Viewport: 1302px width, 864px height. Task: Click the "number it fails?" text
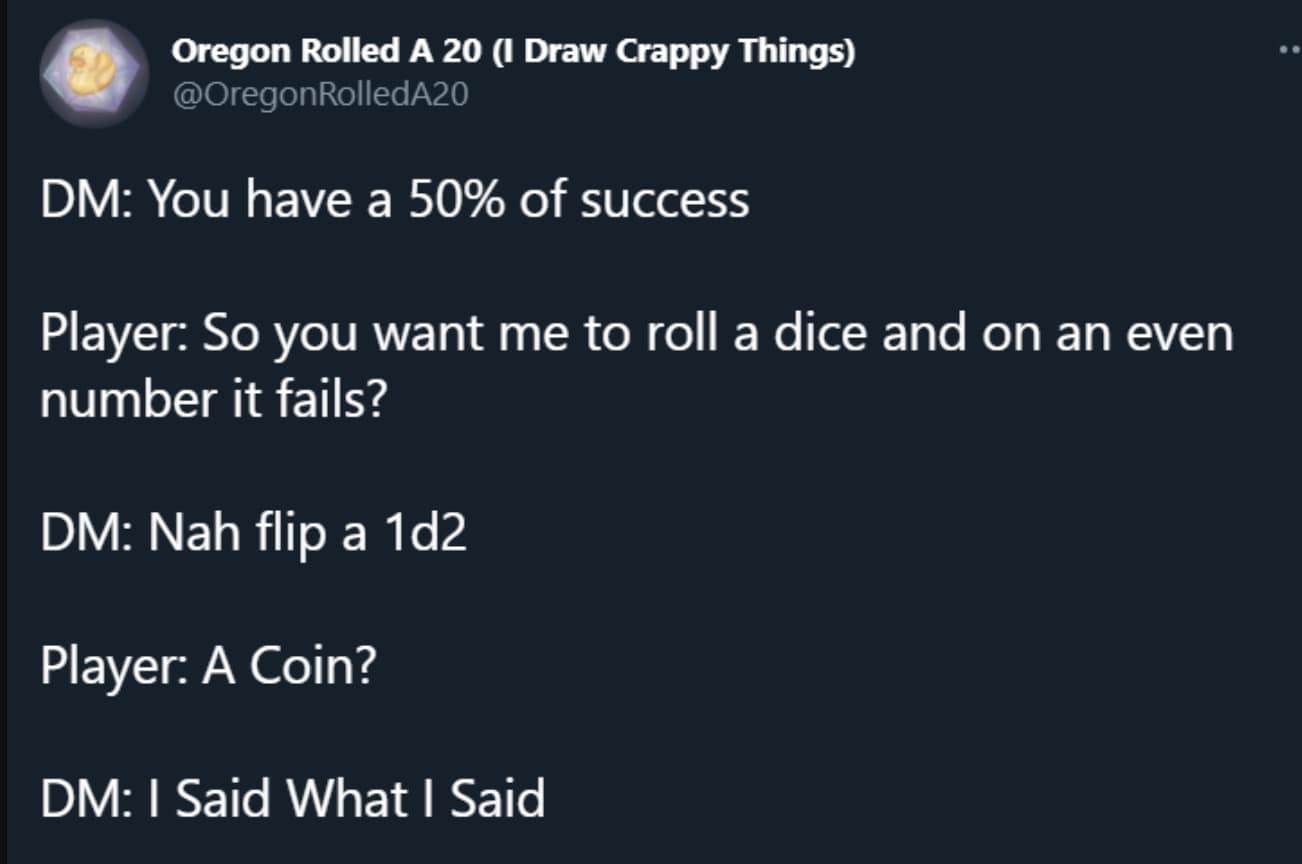coord(212,400)
